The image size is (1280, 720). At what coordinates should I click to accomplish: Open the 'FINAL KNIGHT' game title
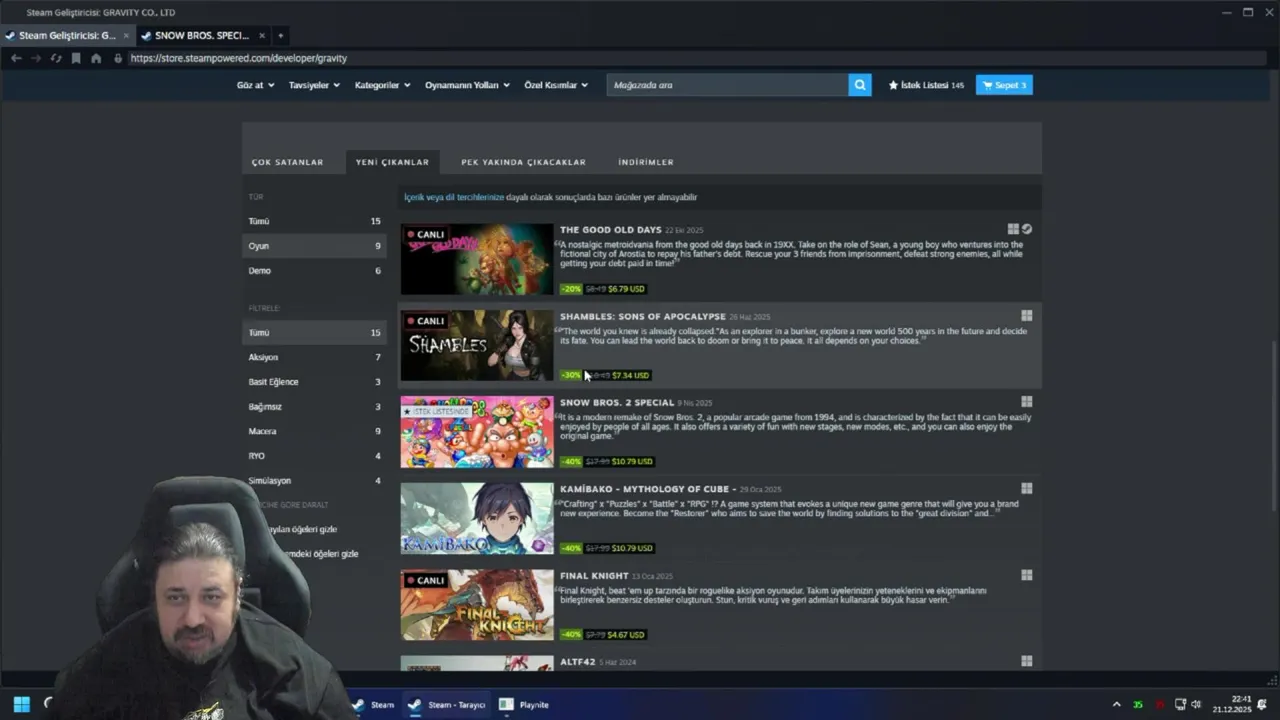tap(594, 575)
